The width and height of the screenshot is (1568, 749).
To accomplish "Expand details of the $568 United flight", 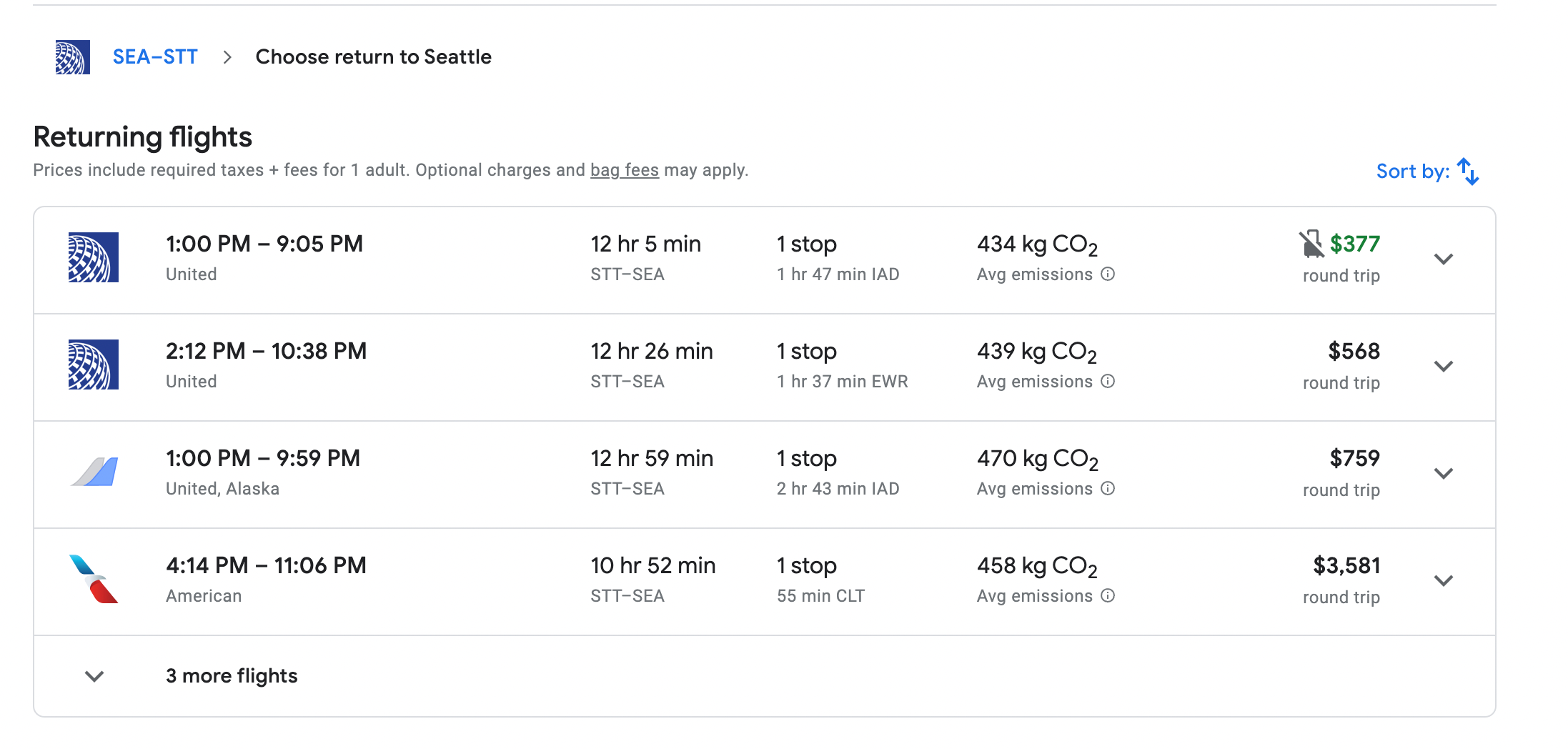I will coord(1444,367).
